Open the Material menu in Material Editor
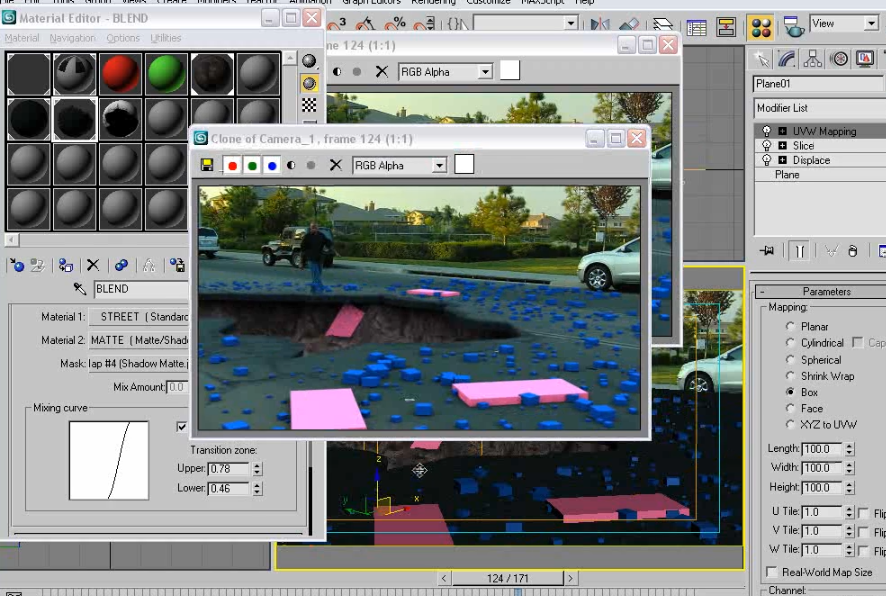The width and height of the screenshot is (886, 596). pos(22,38)
